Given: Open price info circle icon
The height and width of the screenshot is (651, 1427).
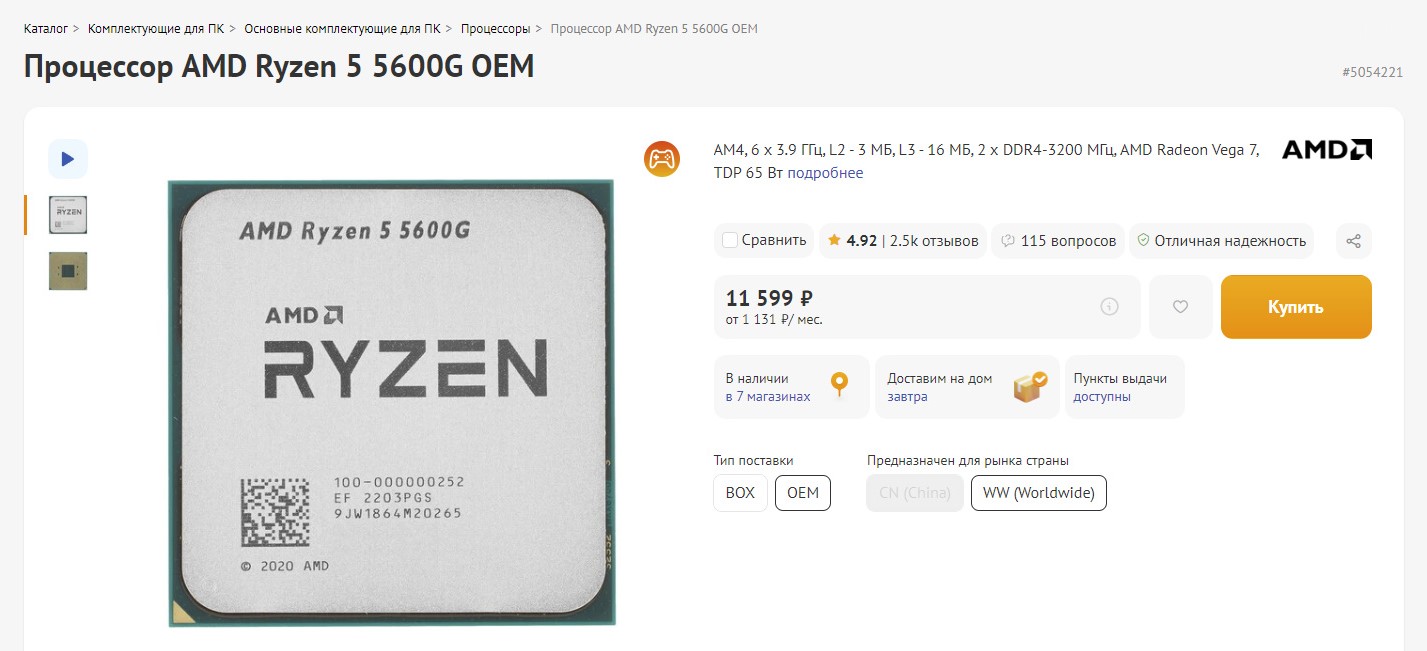Looking at the screenshot, I should [1109, 307].
